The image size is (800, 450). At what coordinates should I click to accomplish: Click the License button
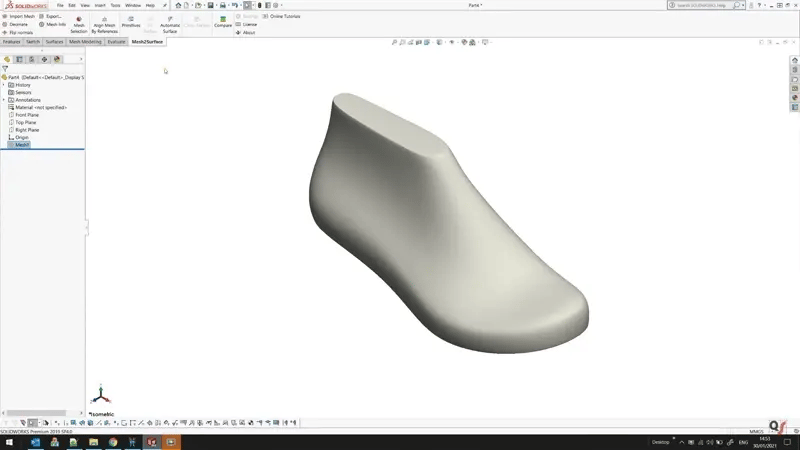pos(248,24)
